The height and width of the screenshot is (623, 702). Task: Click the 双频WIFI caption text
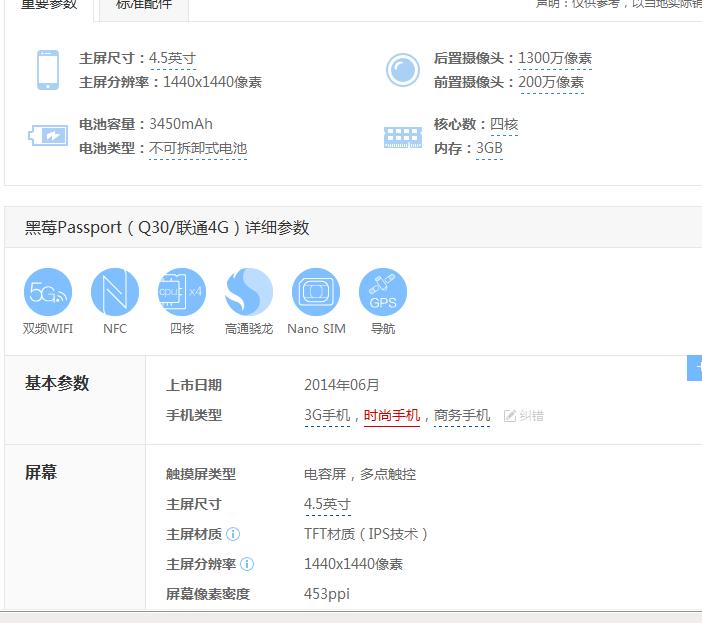48,329
